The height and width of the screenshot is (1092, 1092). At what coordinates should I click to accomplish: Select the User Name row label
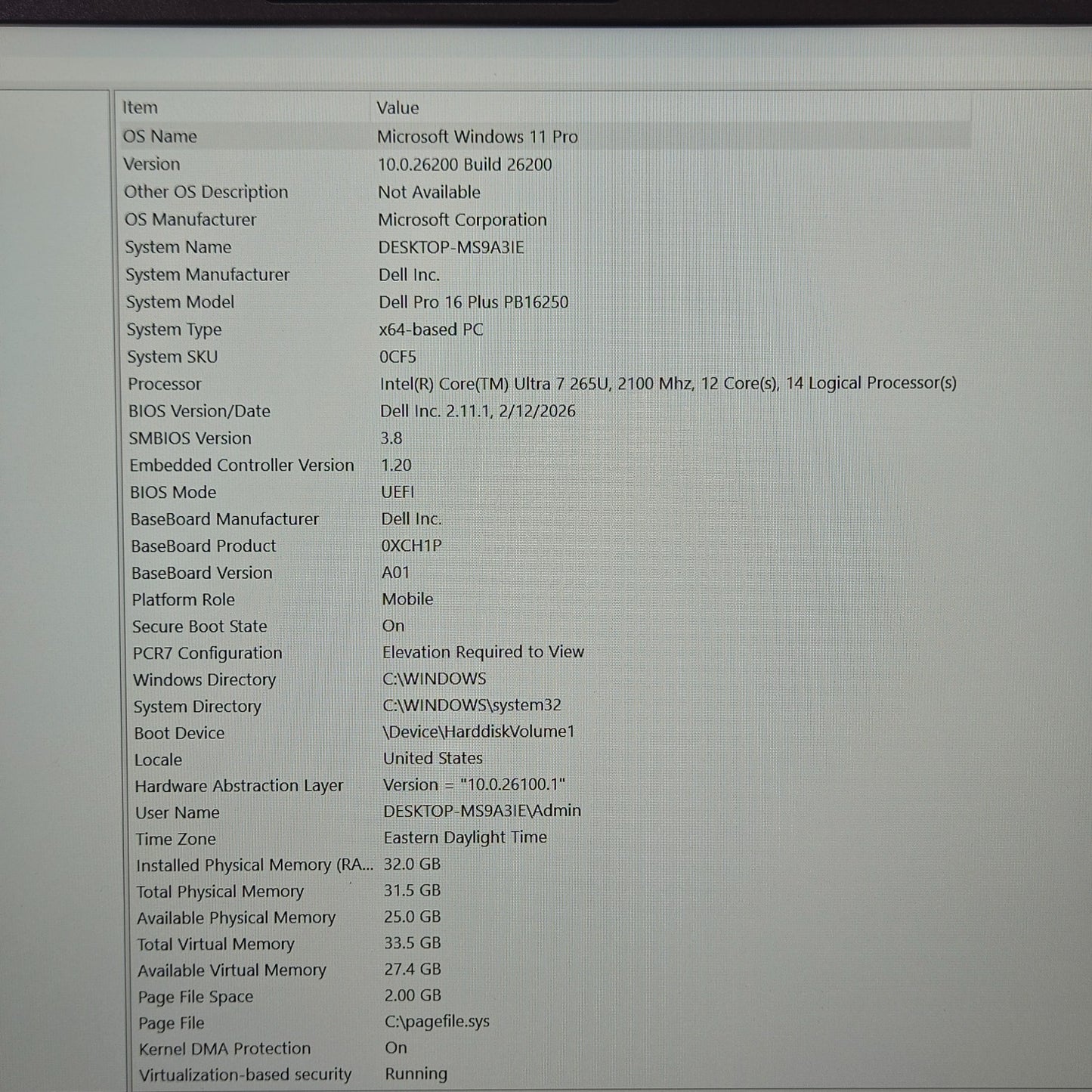click(x=178, y=813)
